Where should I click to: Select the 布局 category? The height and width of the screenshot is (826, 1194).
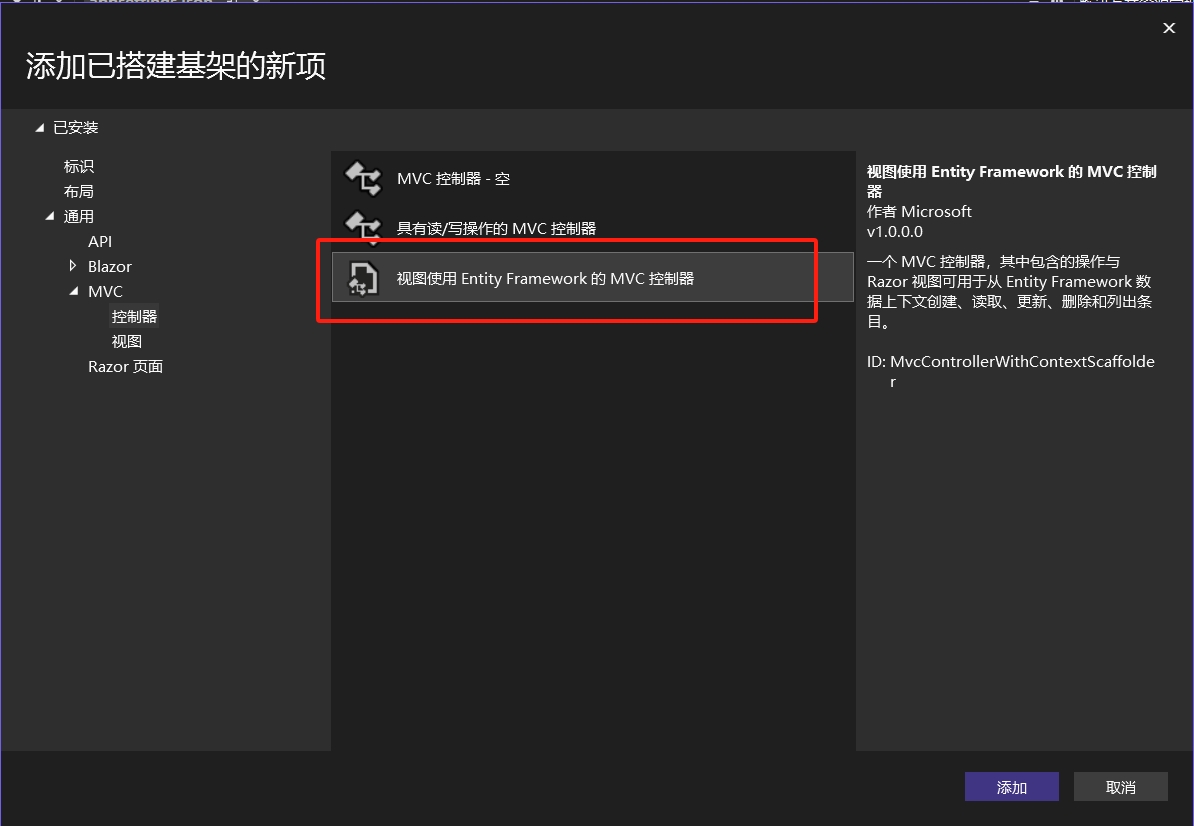[x=78, y=191]
